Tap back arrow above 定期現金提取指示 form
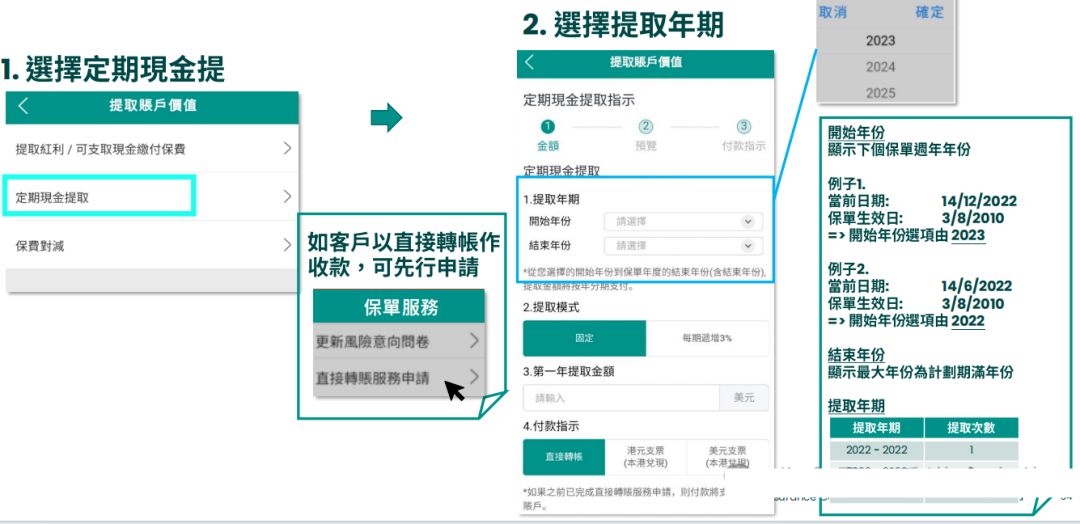Image resolution: width=1080 pixels, height=524 pixels. click(530, 62)
